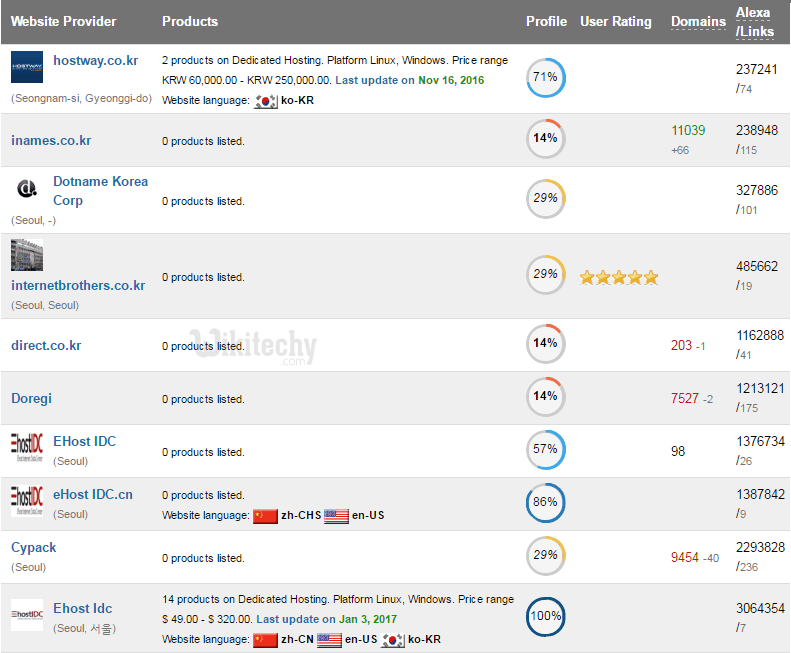Click the Korean flag in hostway row
Image resolution: width=791 pixels, height=653 pixels.
[265, 101]
